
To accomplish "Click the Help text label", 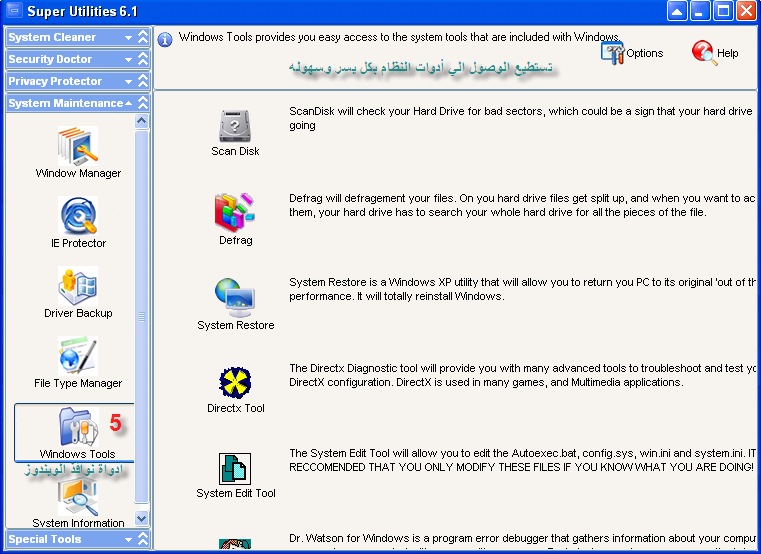I will pos(728,53).
